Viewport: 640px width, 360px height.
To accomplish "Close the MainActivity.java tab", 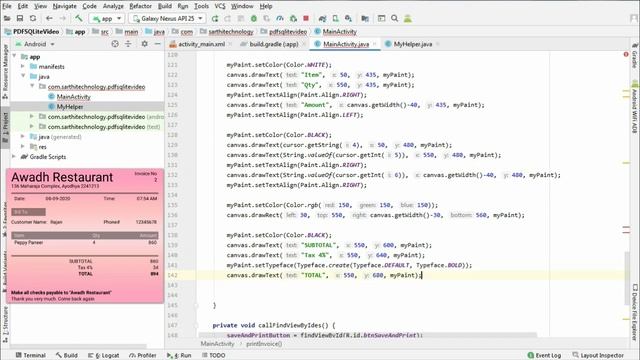I will pyautogui.click(x=375, y=44).
